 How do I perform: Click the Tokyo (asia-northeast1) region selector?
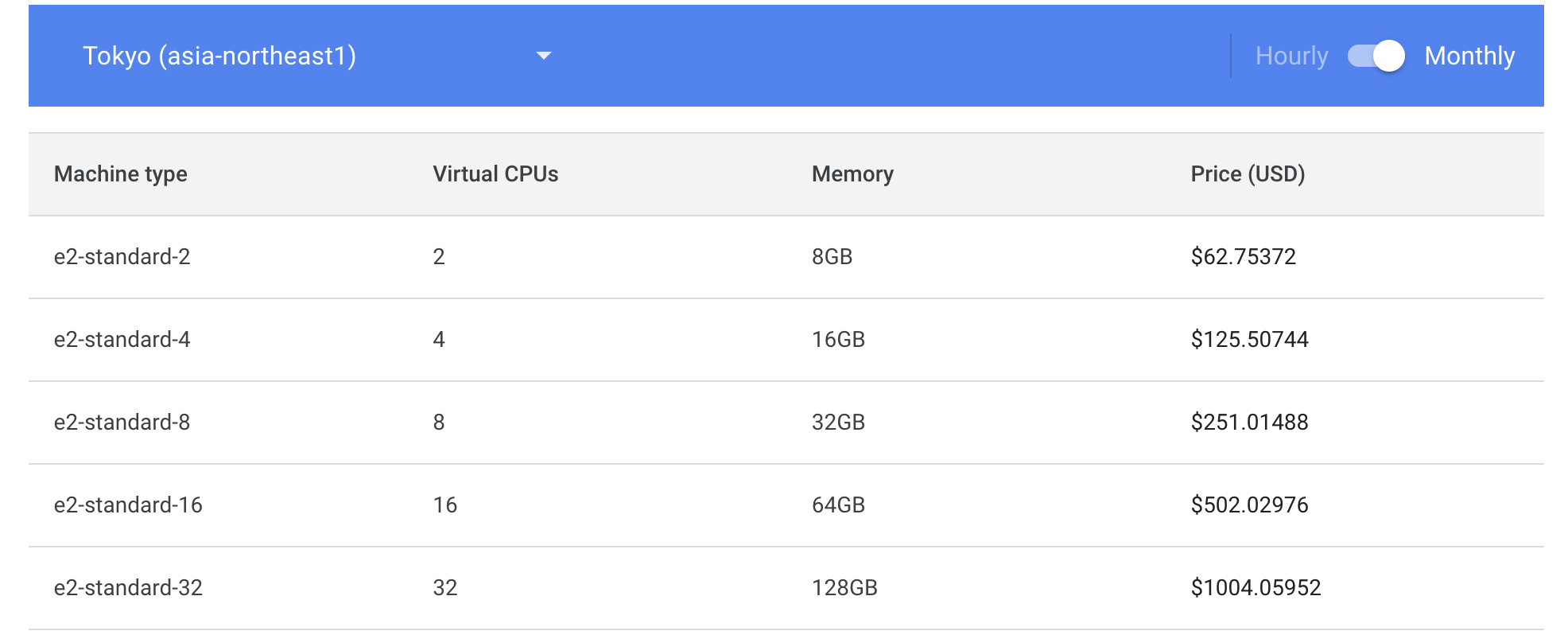[x=219, y=56]
